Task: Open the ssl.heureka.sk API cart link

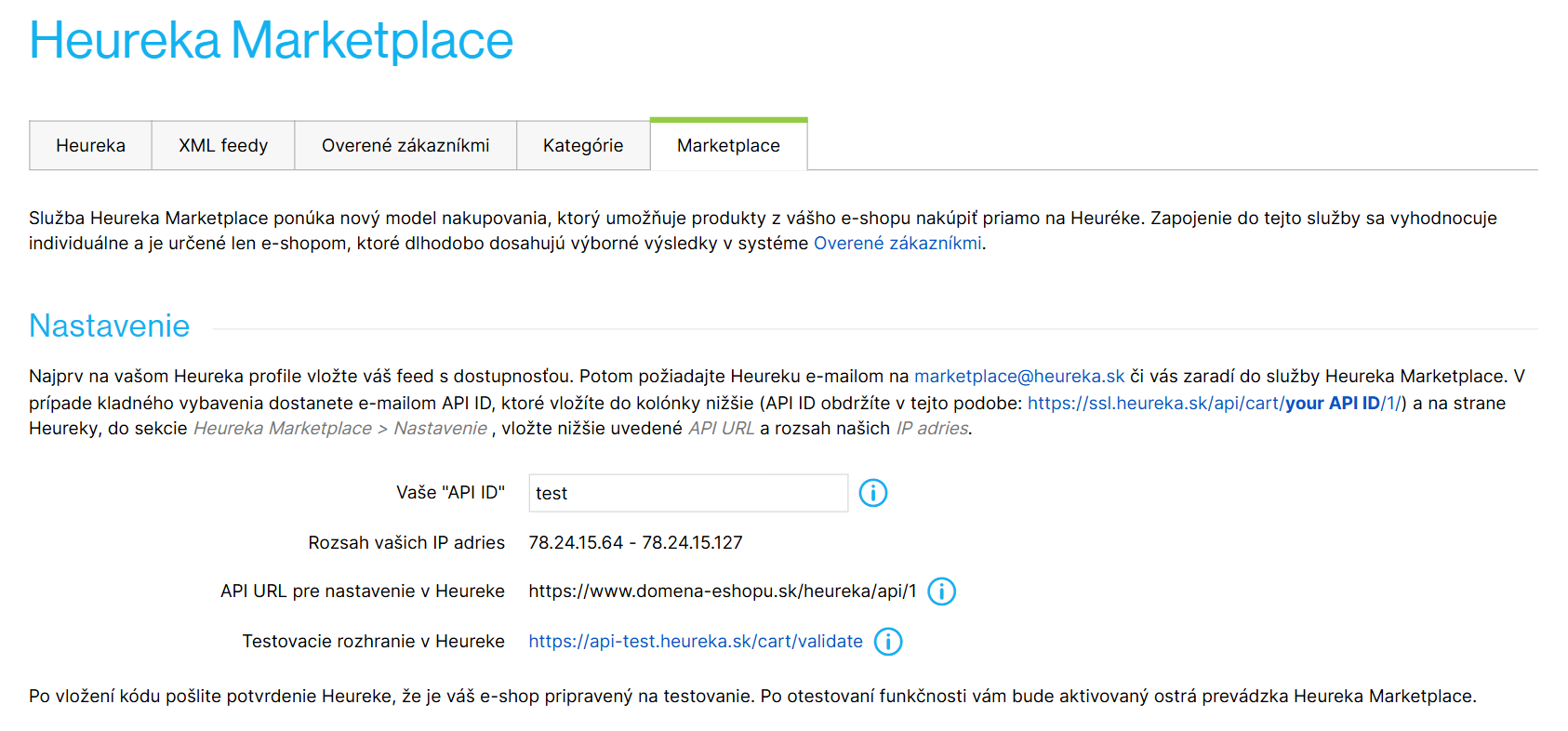Action: (x=1215, y=404)
